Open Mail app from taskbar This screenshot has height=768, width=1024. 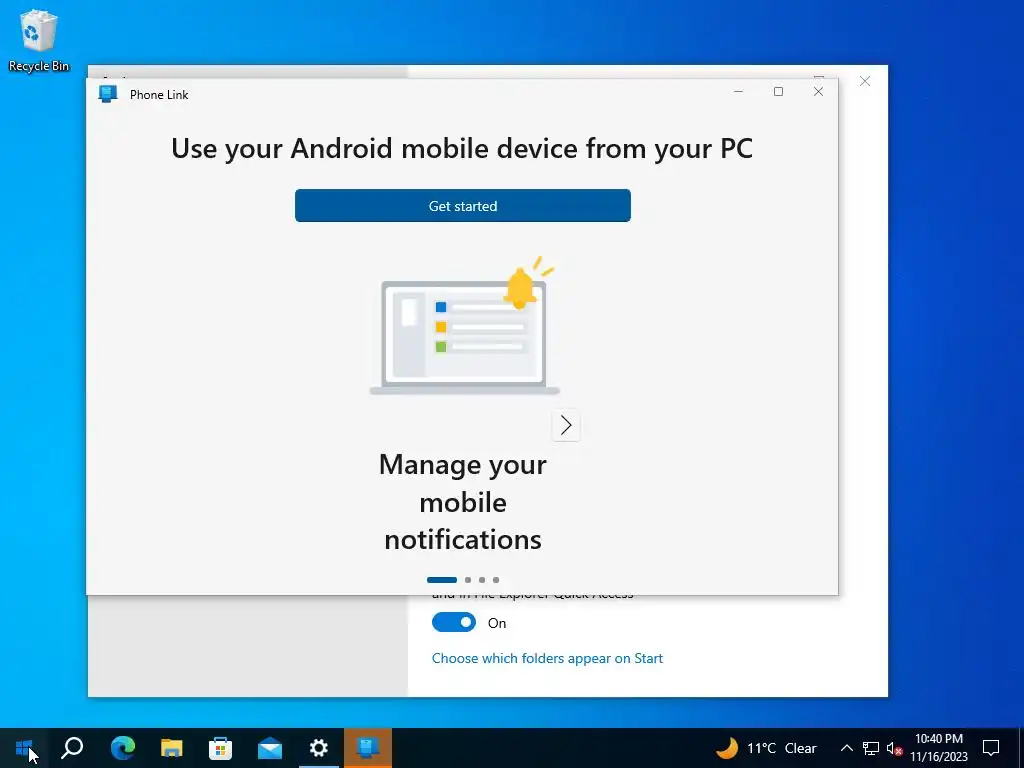coord(270,748)
